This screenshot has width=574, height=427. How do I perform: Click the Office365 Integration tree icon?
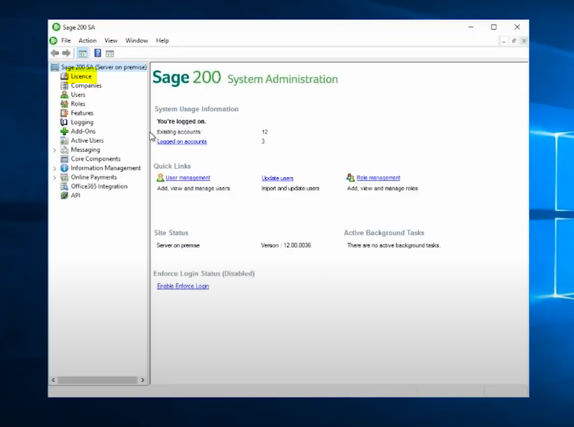64,186
